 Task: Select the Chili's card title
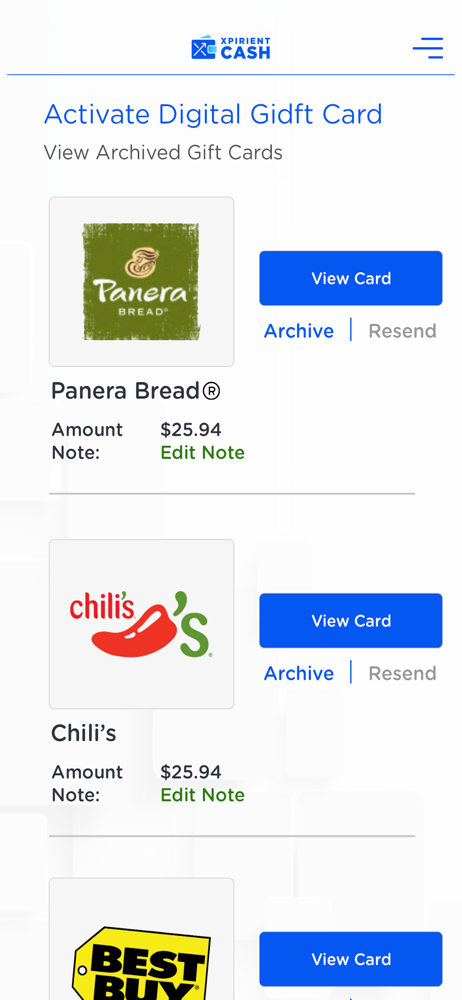84,733
